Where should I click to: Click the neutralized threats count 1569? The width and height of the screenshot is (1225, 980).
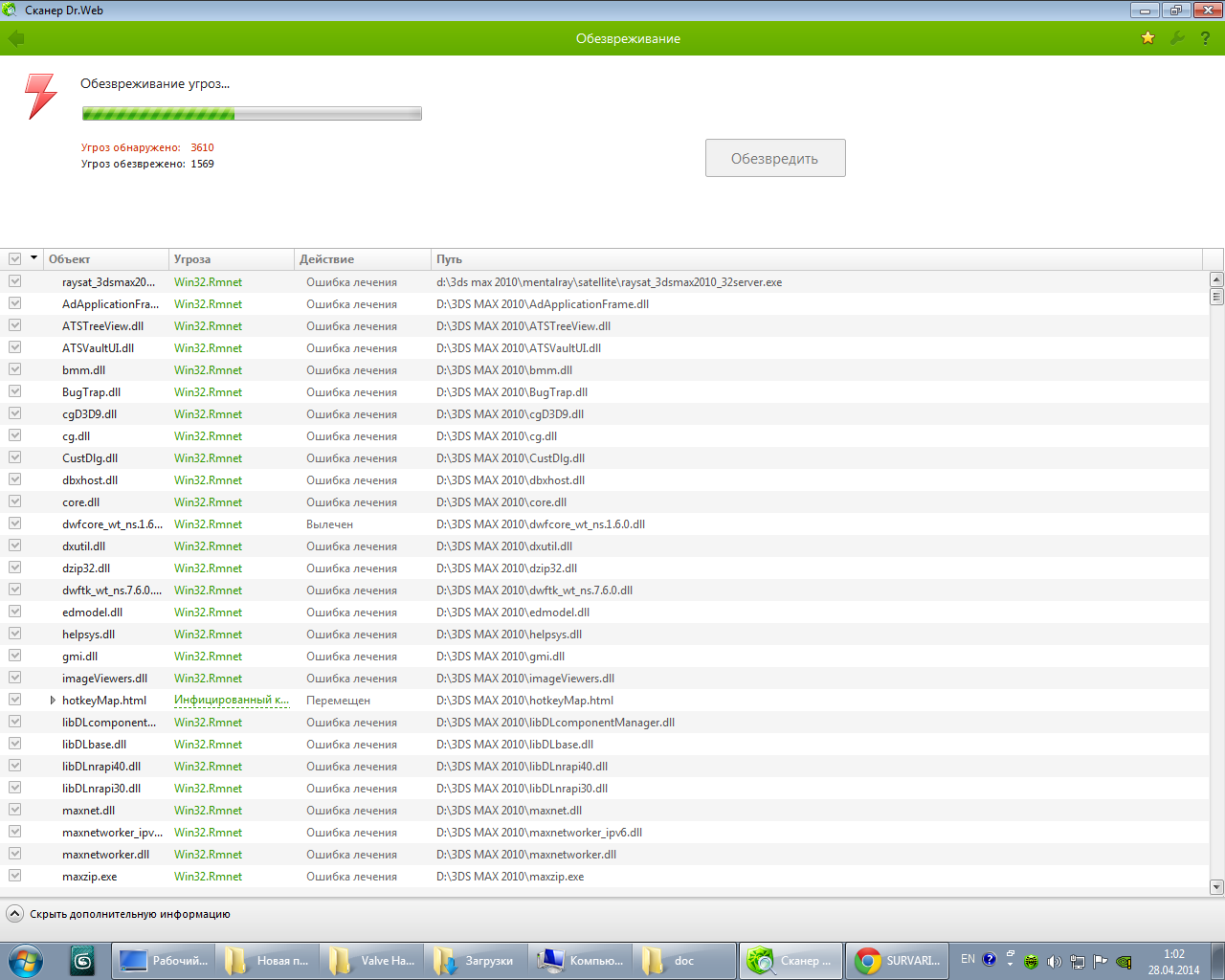(x=202, y=164)
